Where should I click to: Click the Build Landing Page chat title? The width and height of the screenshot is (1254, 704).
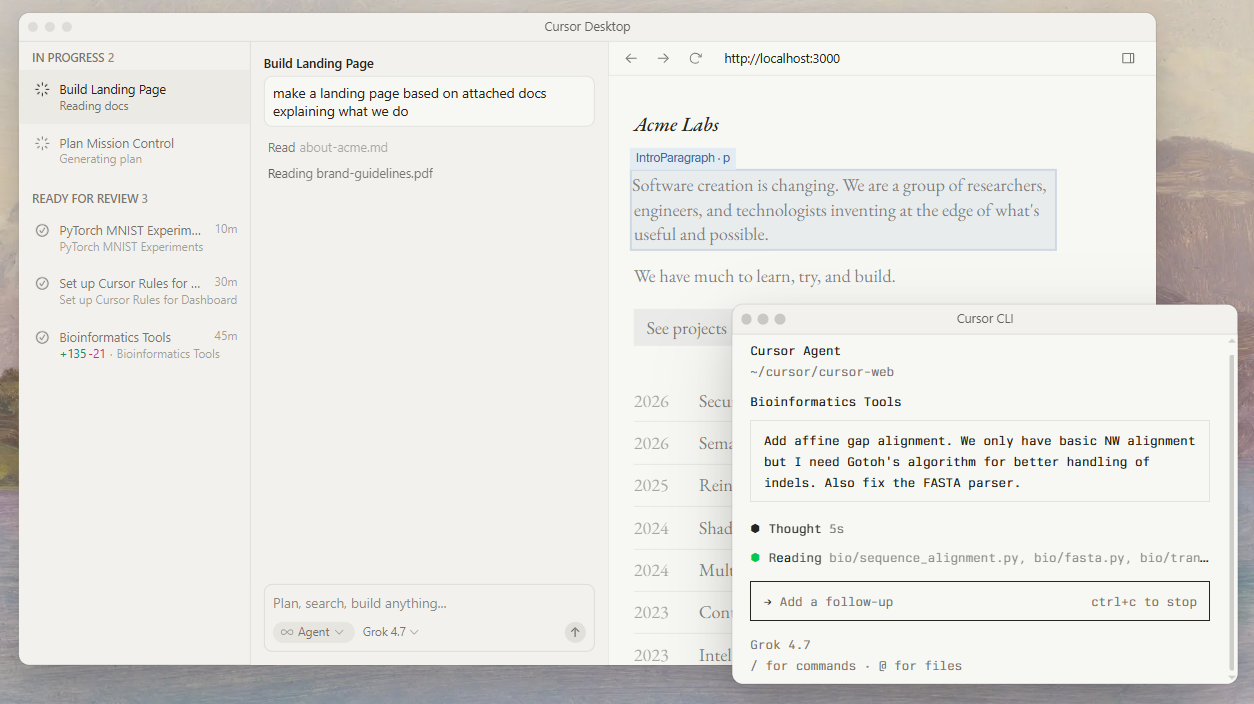coord(319,63)
